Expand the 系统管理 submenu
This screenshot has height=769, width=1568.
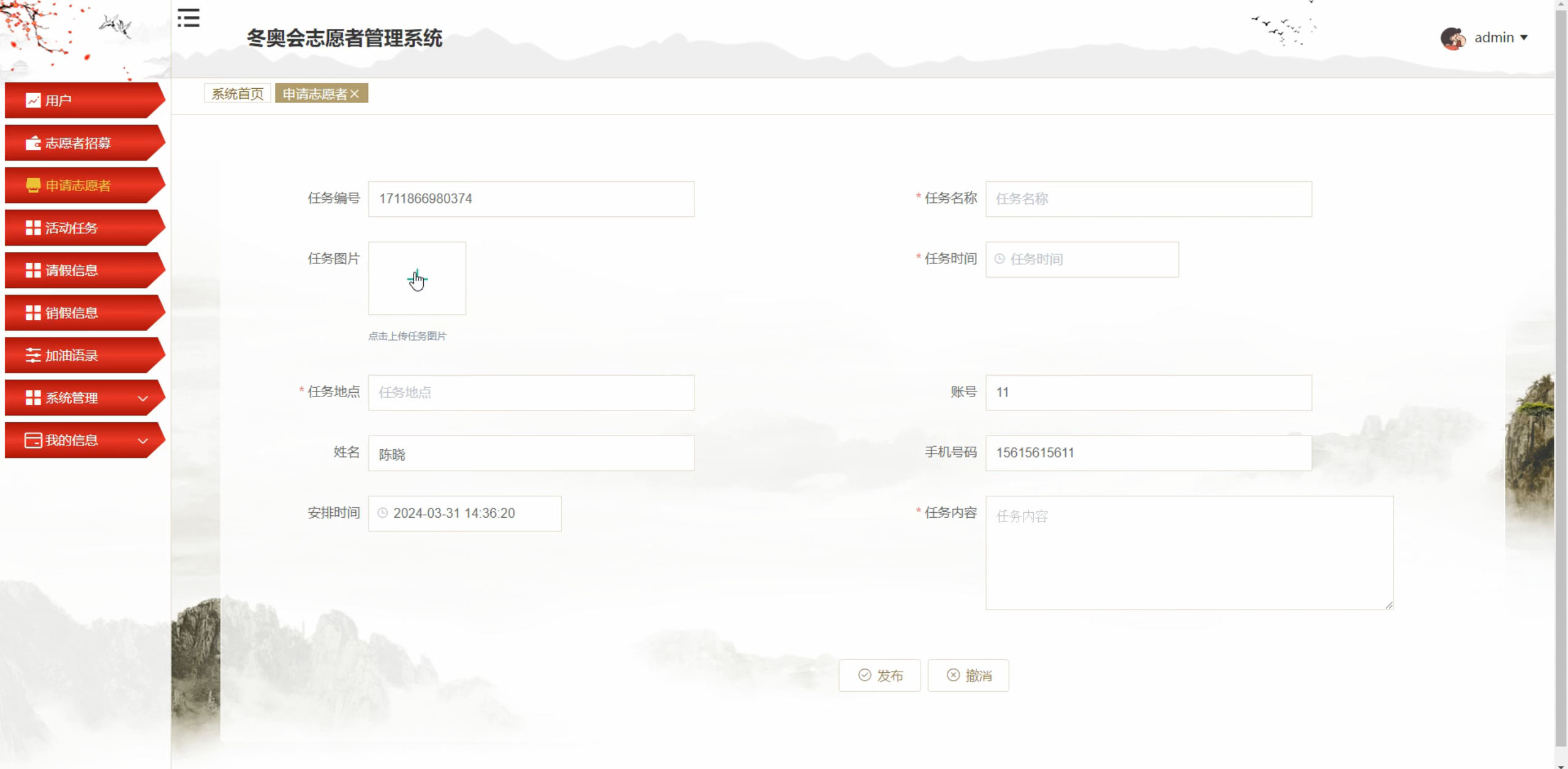(x=143, y=398)
